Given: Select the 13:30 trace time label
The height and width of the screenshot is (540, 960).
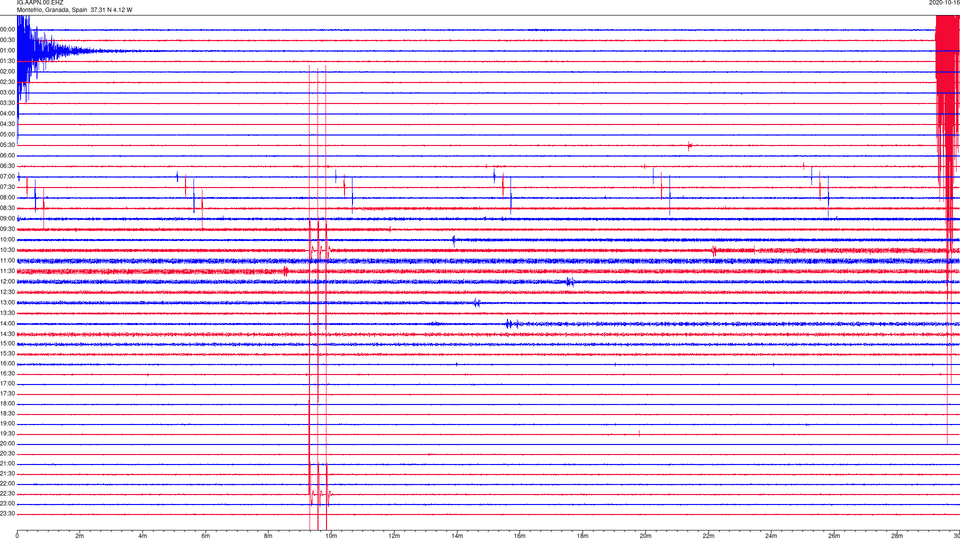Looking at the screenshot, I should 8,313.
